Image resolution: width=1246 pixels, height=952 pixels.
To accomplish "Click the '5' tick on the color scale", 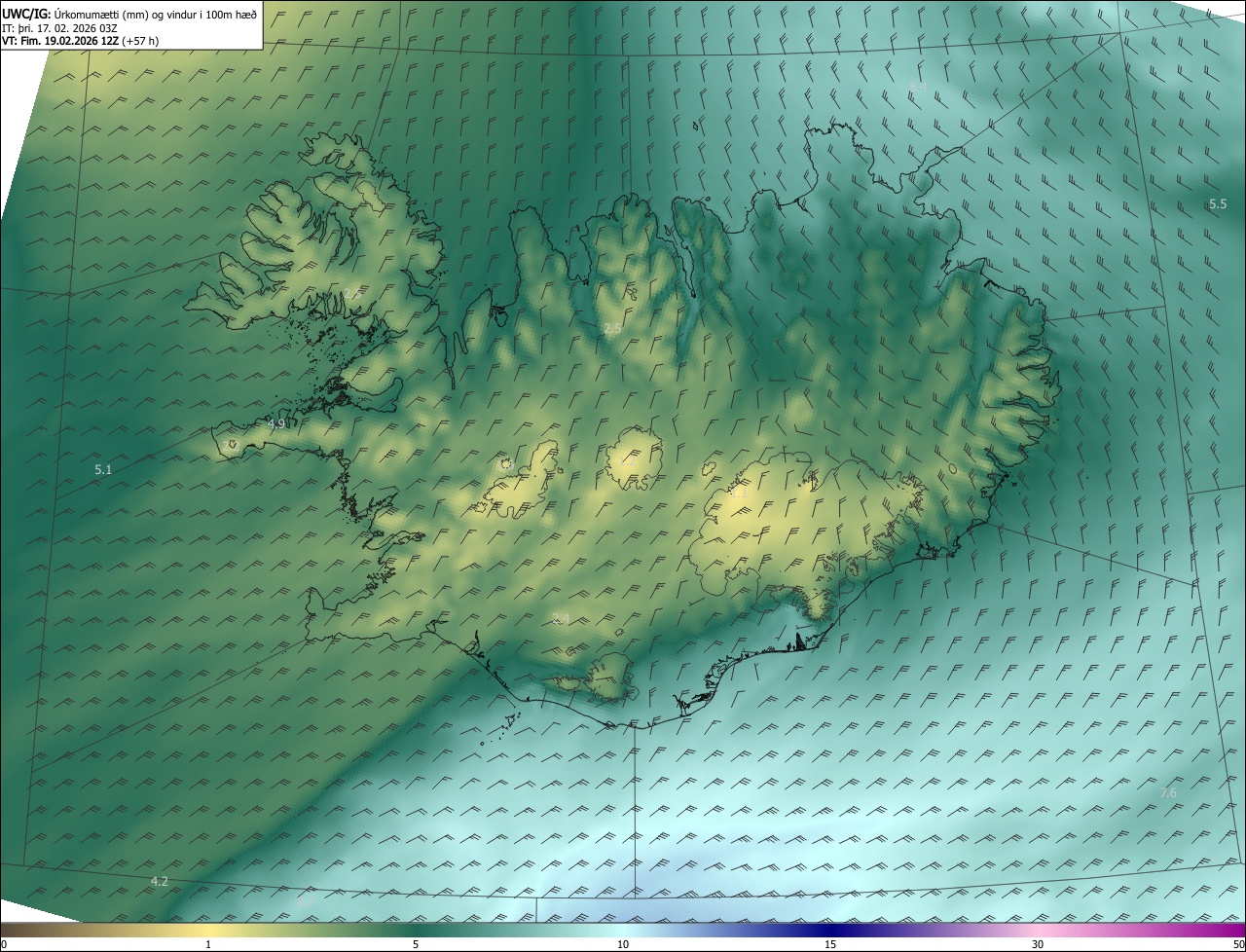I will click(416, 944).
